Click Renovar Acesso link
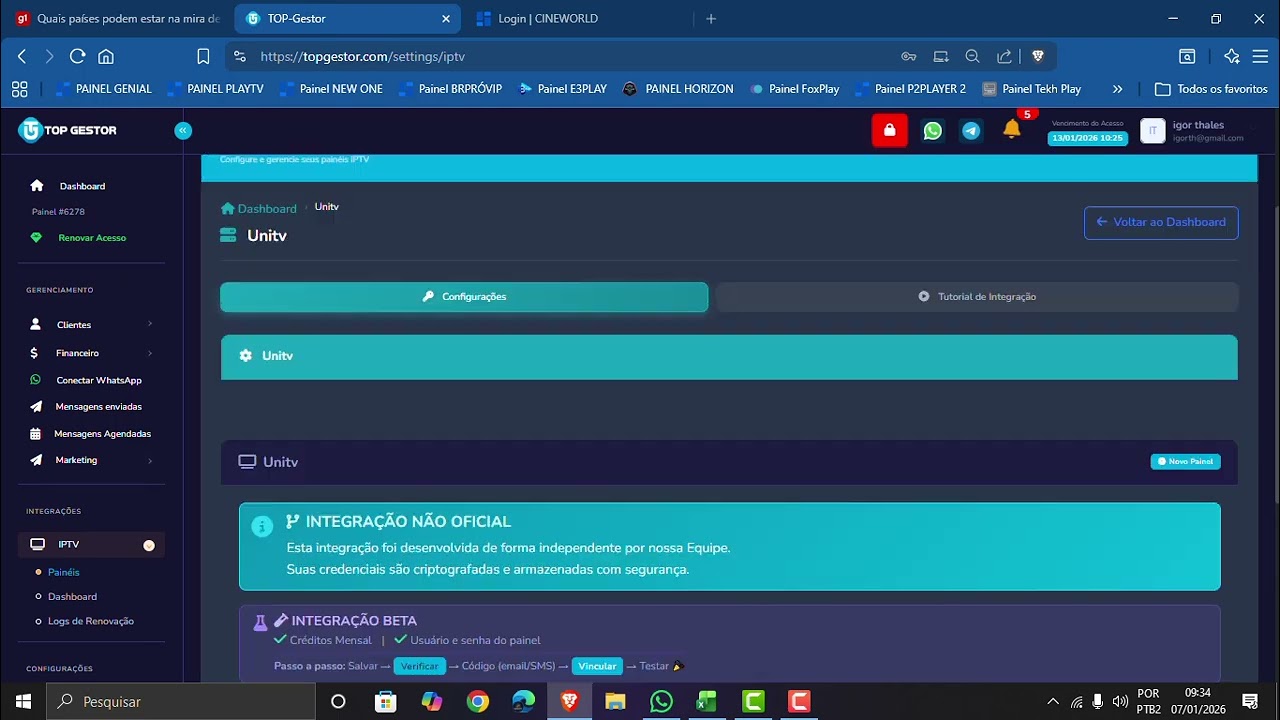Viewport: 1280px width, 720px height. [x=92, y=238]
